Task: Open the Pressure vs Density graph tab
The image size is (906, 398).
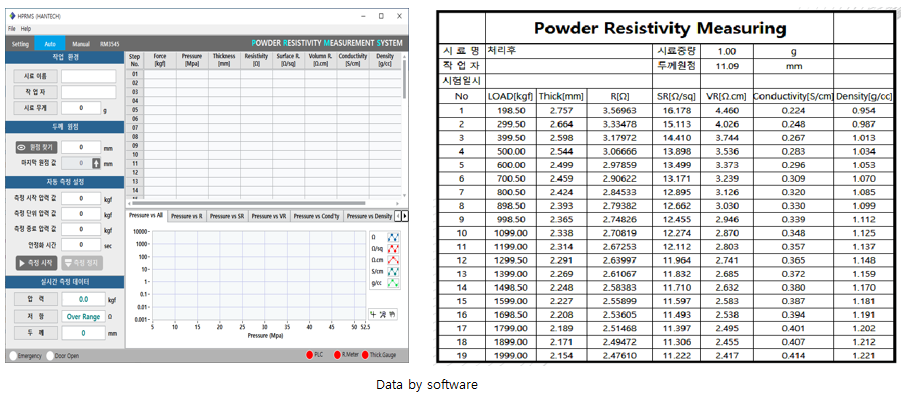Action: [368, 215]
